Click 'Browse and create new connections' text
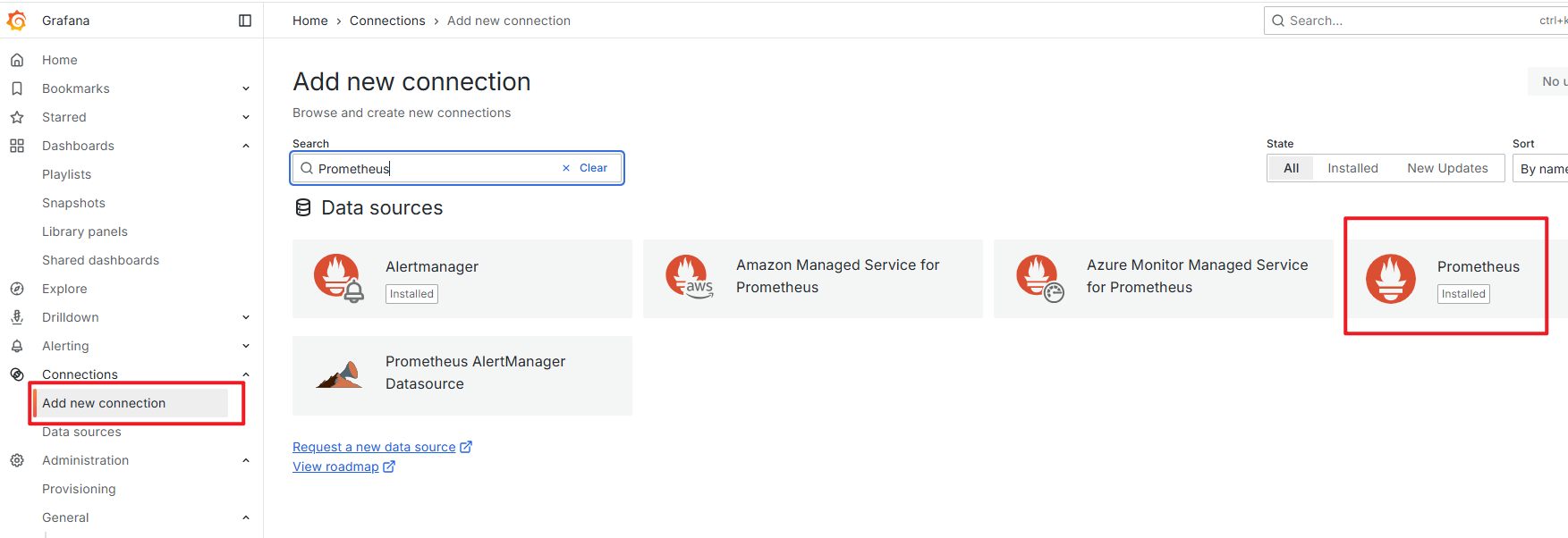 coord(402,113)
